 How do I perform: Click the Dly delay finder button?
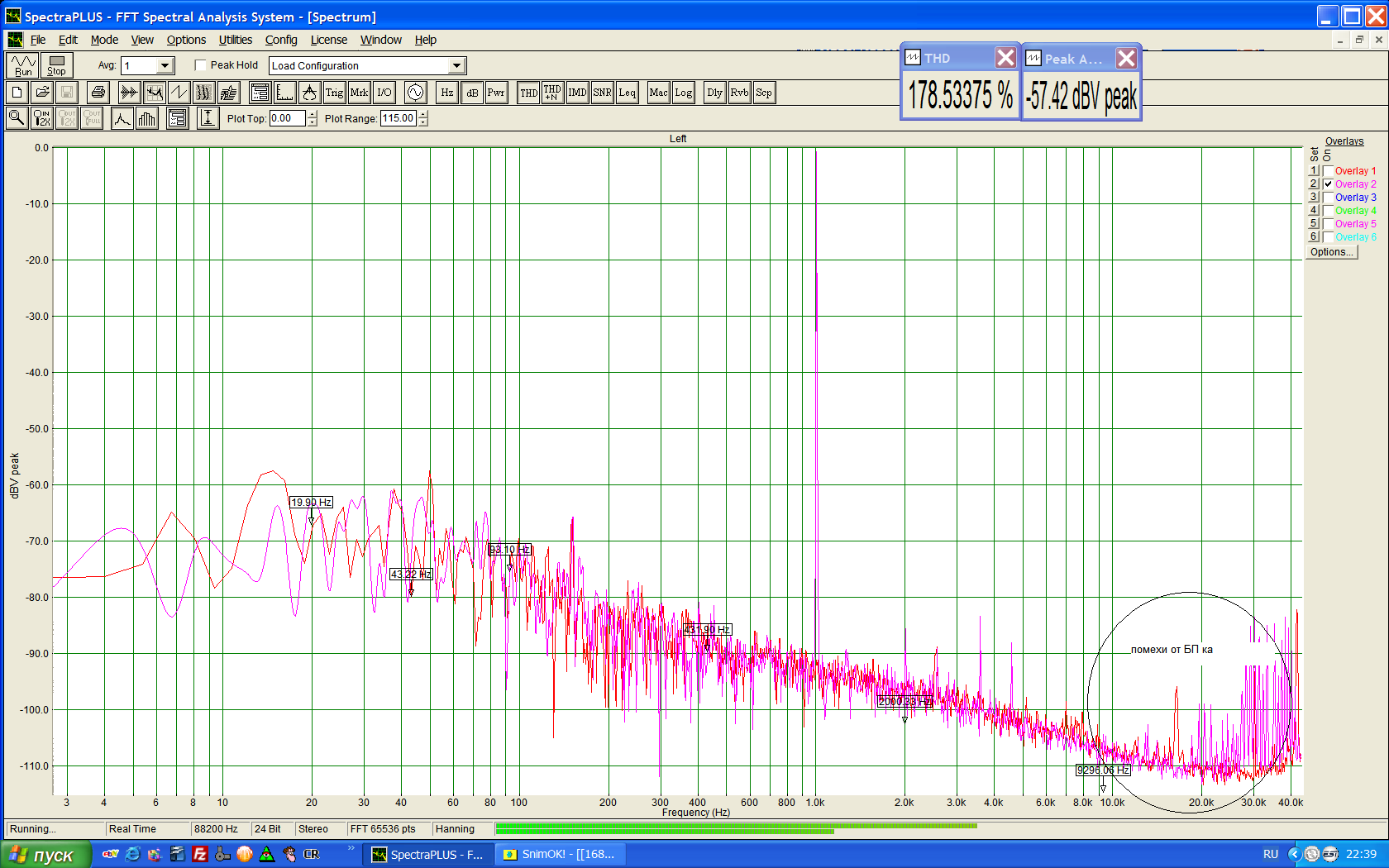[714, 93]
